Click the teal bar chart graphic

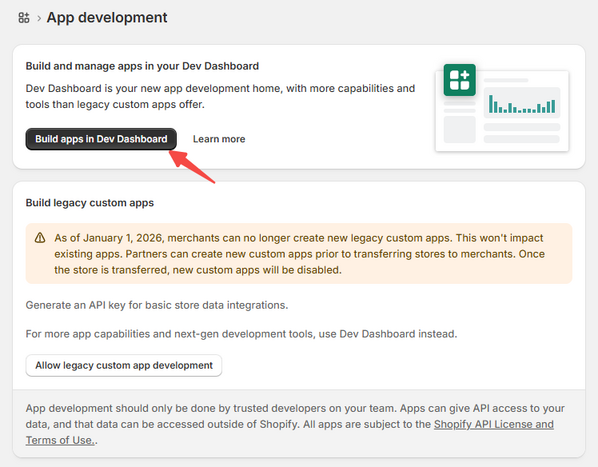click(522, 103)
